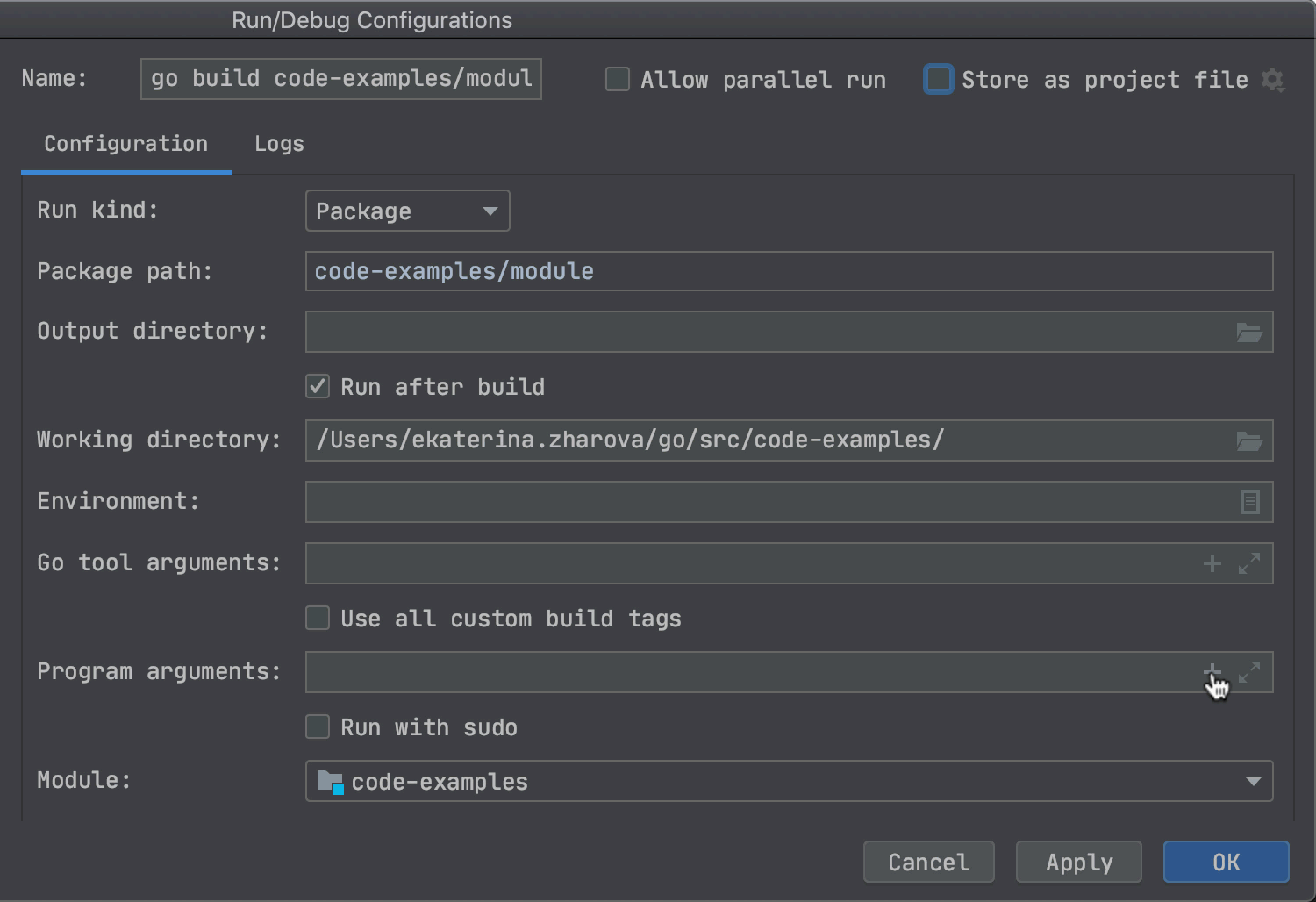Screen dimensions: 1316x902
Task: Apply the configuration changes
Action: coord(1079,863)
